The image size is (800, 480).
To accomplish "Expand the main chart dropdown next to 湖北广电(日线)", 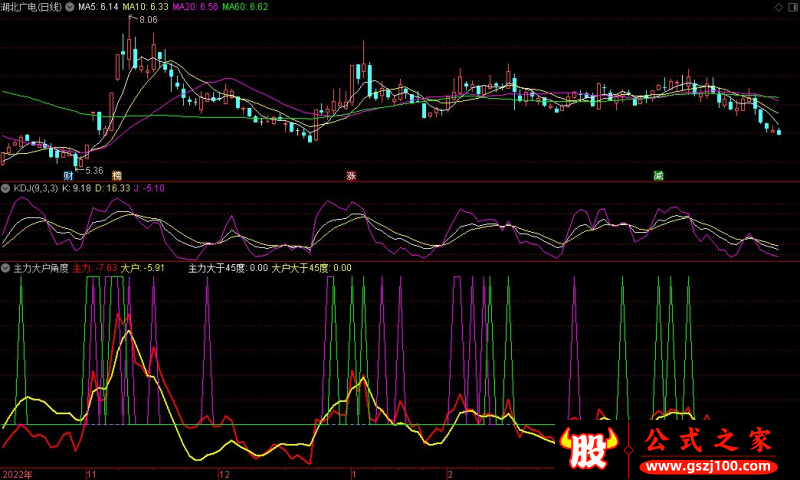I will (68, 7).
